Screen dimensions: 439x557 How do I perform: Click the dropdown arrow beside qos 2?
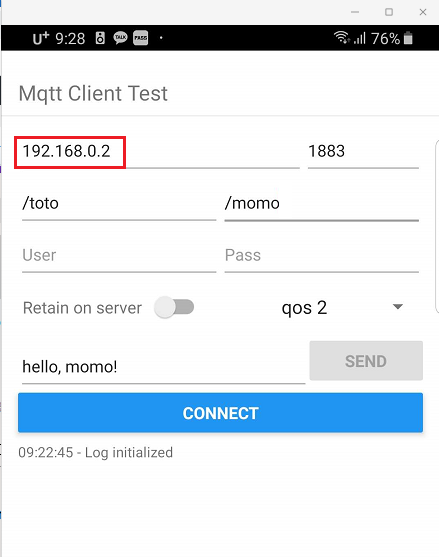tap(398, 307)
